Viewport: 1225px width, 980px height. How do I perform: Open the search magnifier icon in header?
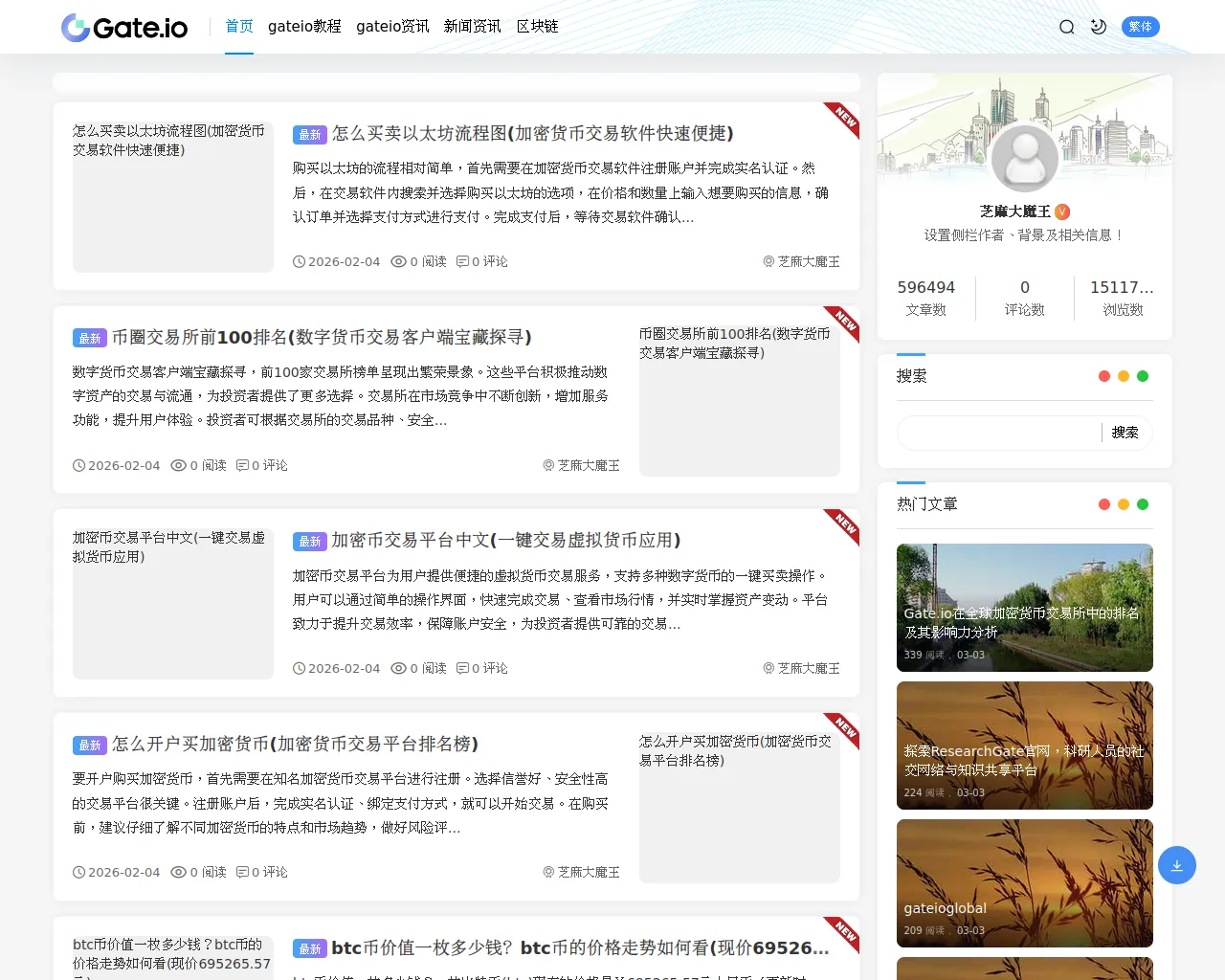coord(1066,27)
